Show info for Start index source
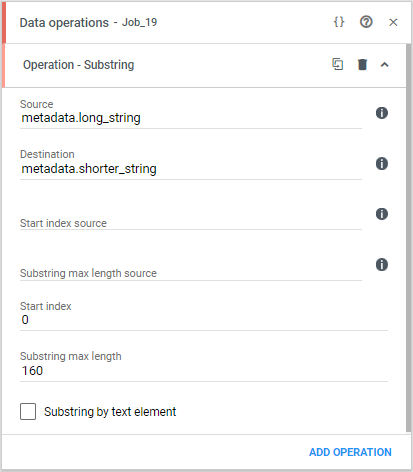The image size is (413, 472). [382, 214]
